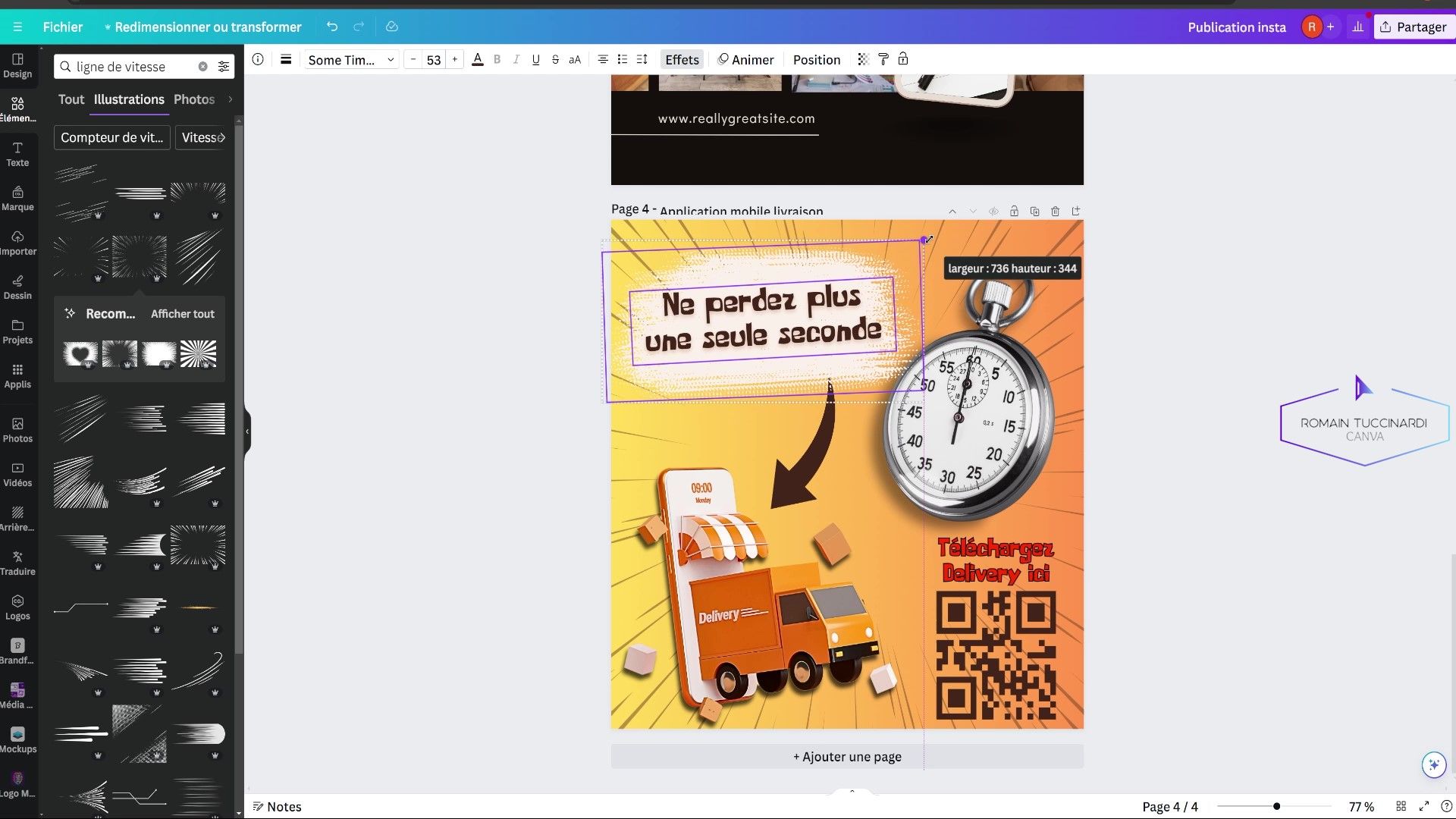
Task: Click the Publication insta title
Action: pyautogui.click(x=1236, y=27)
